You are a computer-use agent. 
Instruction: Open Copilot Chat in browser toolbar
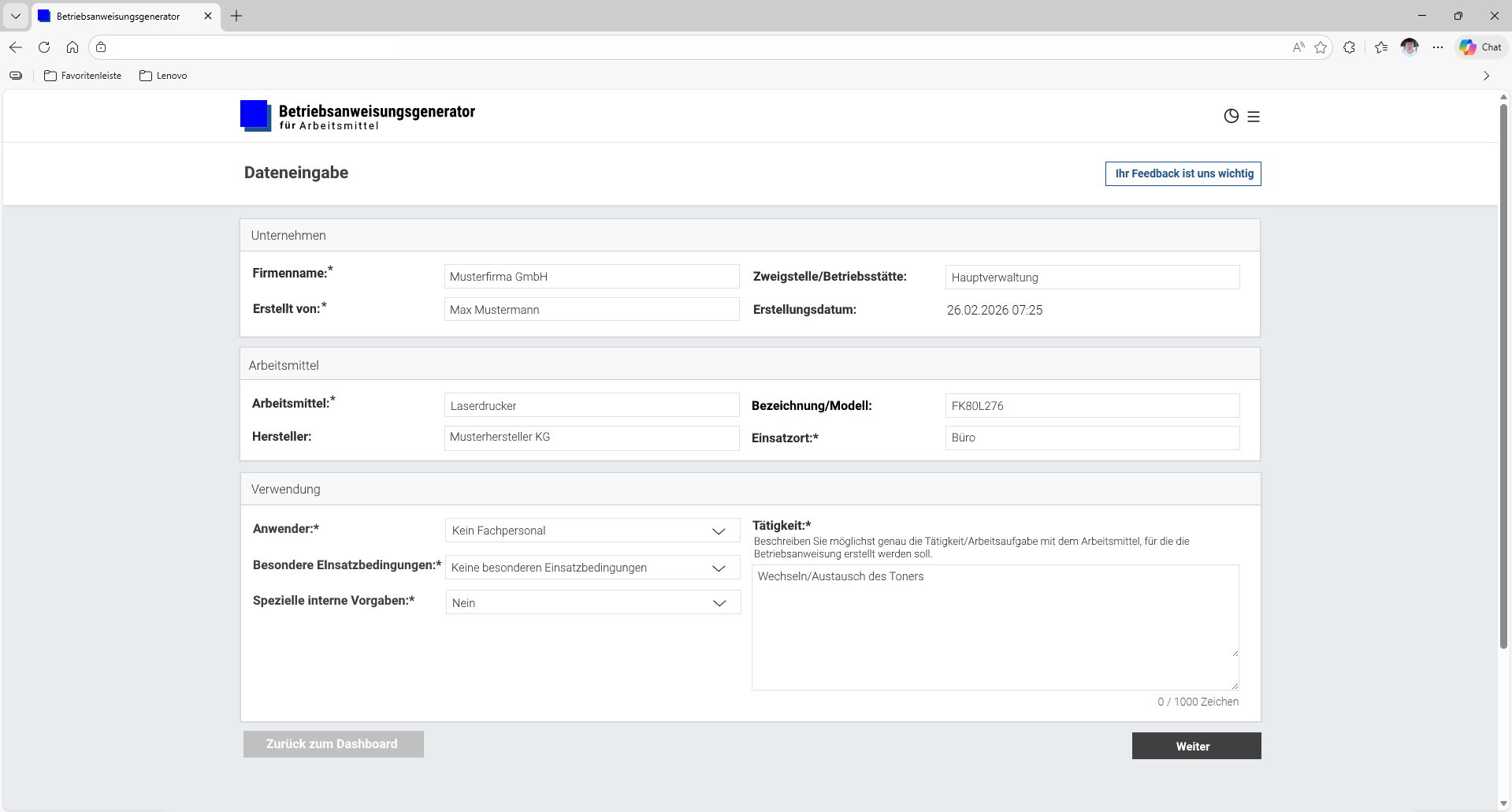(x=1480, y=47)
